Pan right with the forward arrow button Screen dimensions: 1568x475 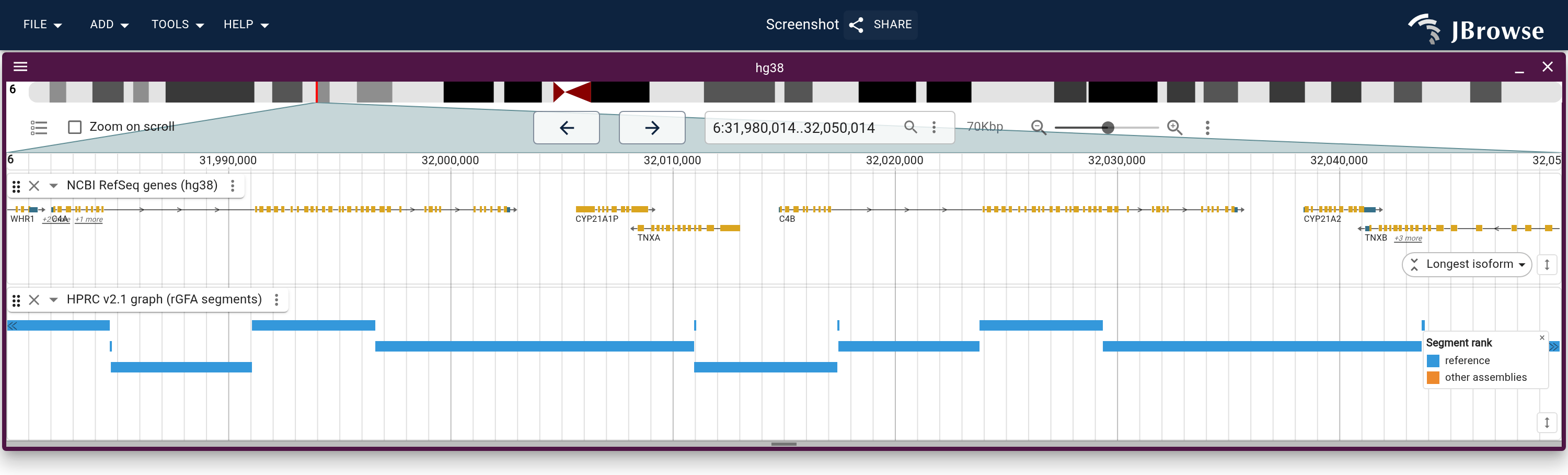652,127
